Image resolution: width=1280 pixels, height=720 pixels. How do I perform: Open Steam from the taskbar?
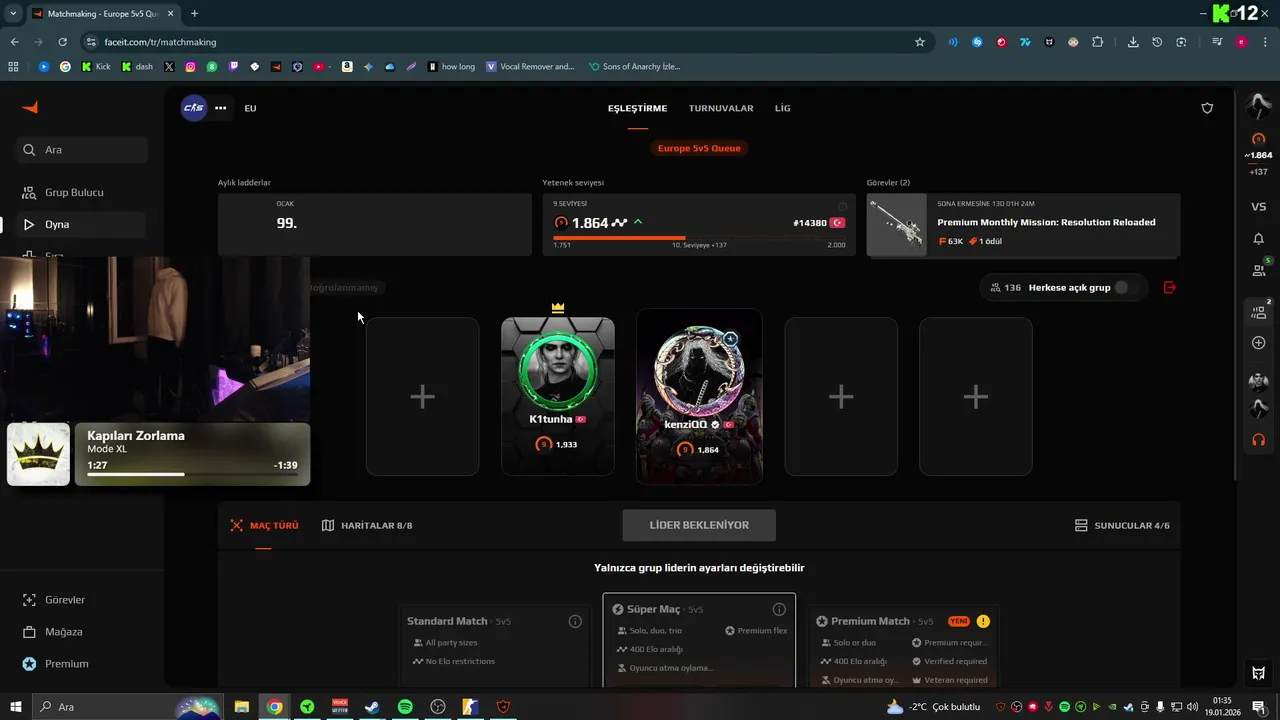372,707
